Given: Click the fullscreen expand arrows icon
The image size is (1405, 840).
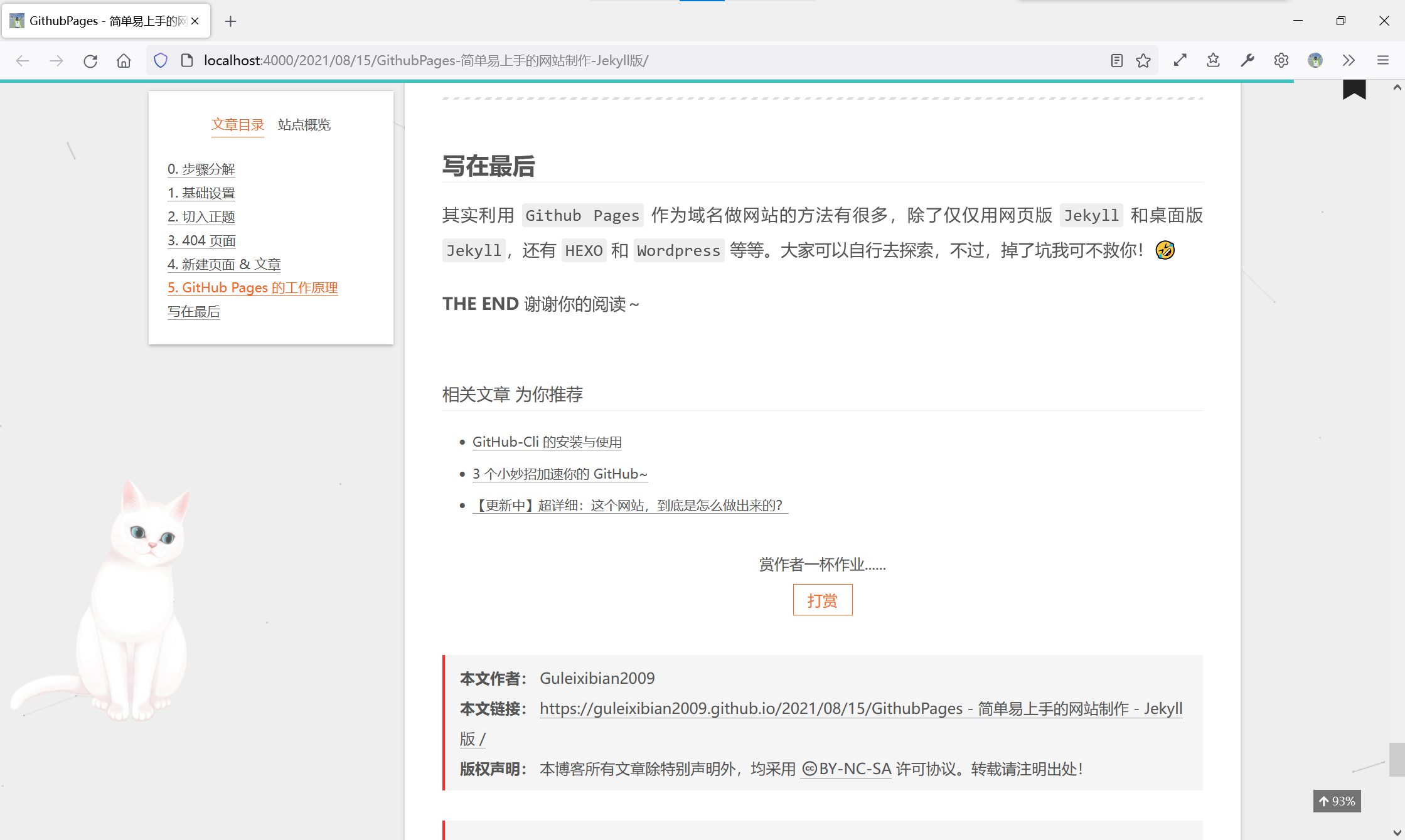Looking at the screenshot, I should coord(1180,60).
